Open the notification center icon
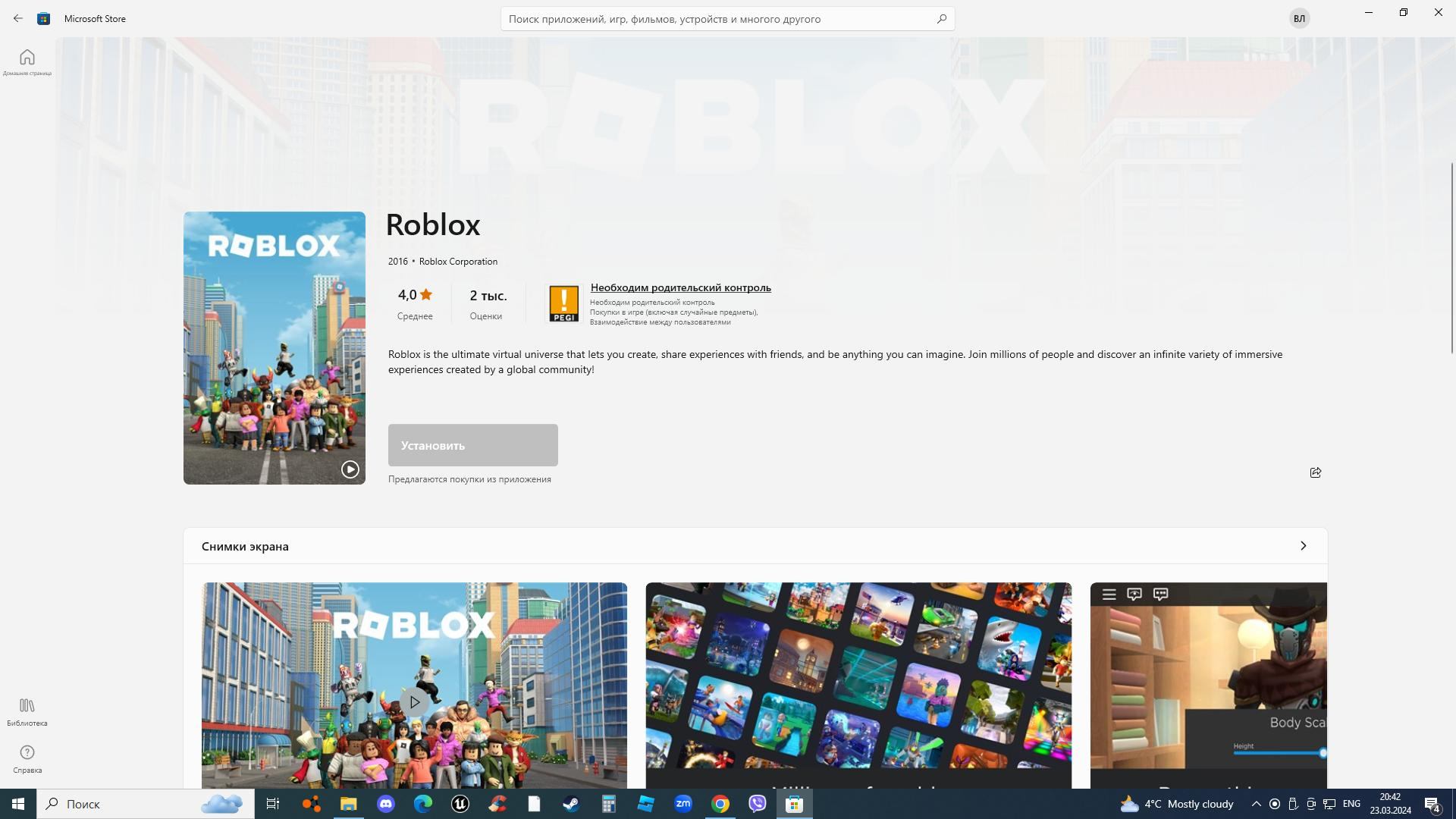The height and width of the screenshot is (819, 1456). [1432, 804]
